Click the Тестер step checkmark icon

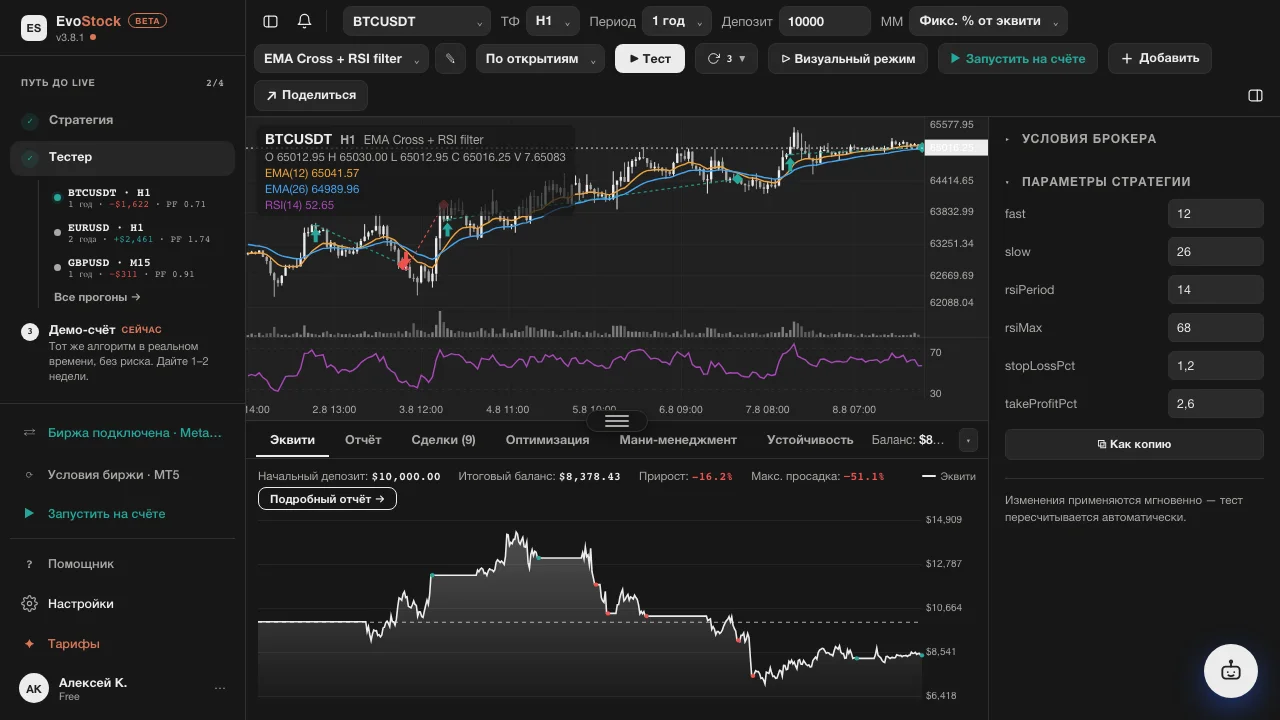point(29,157)
